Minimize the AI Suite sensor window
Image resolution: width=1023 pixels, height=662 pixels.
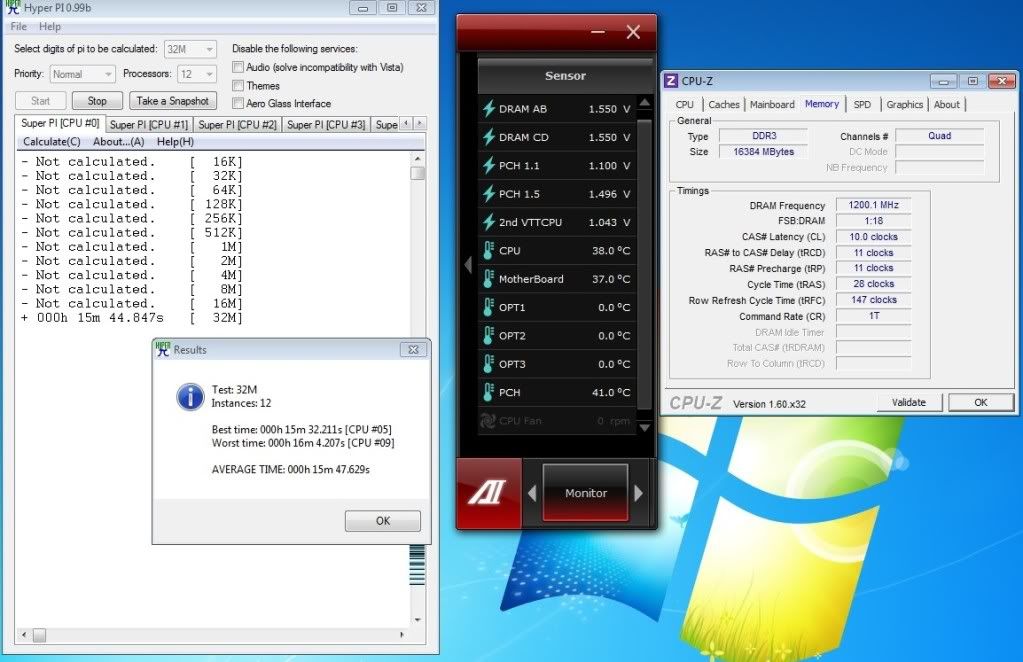pyautogui.click(x=598, y=31)
